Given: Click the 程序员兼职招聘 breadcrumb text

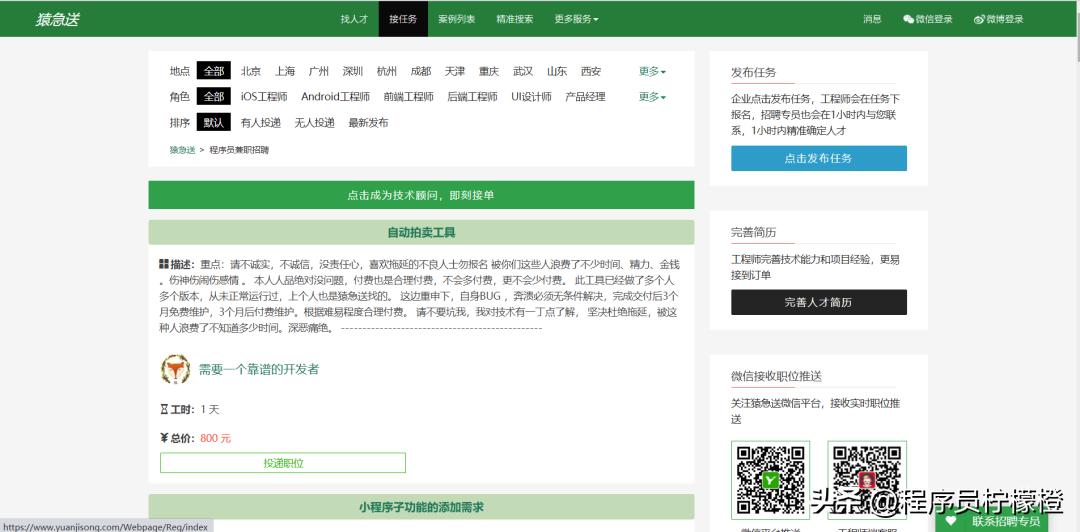Looking at the screenshot, I should pos(239,150).
